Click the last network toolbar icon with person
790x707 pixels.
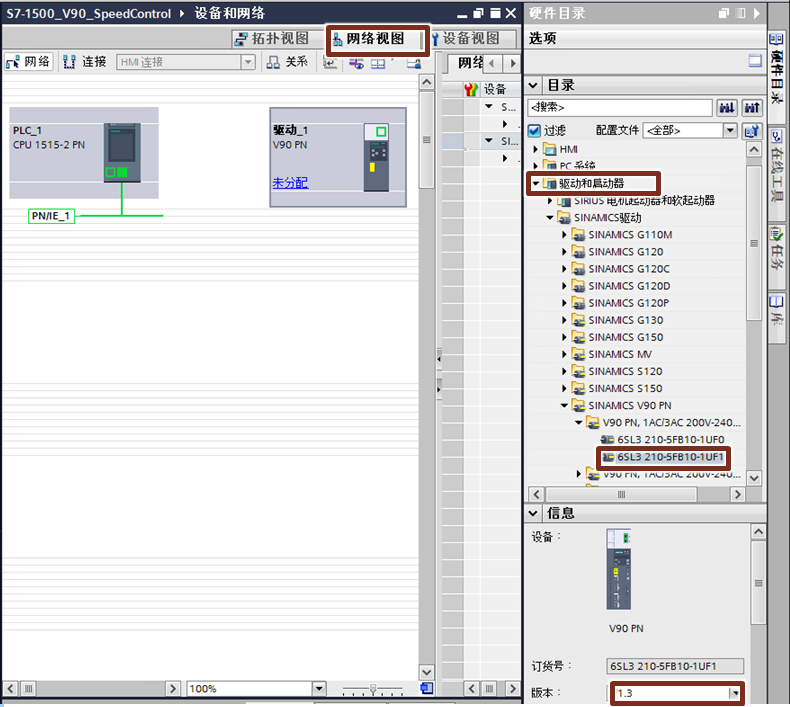coord(414,63)
